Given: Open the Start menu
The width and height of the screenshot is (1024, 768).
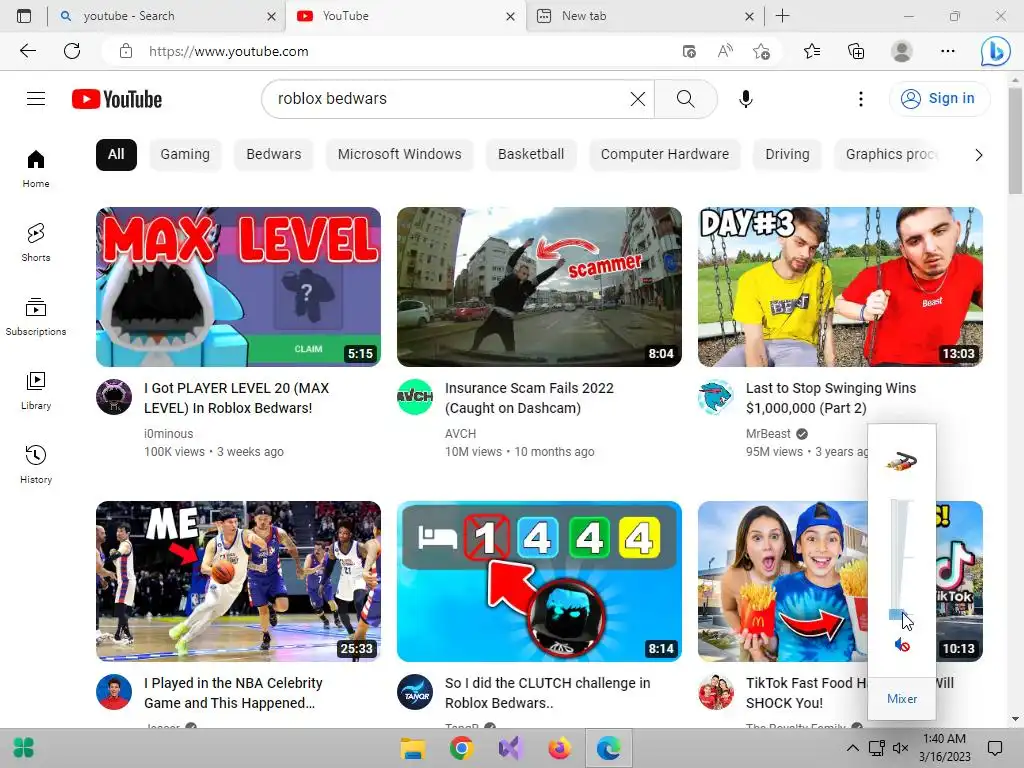Looking at the screenshot, I should 24,748.
